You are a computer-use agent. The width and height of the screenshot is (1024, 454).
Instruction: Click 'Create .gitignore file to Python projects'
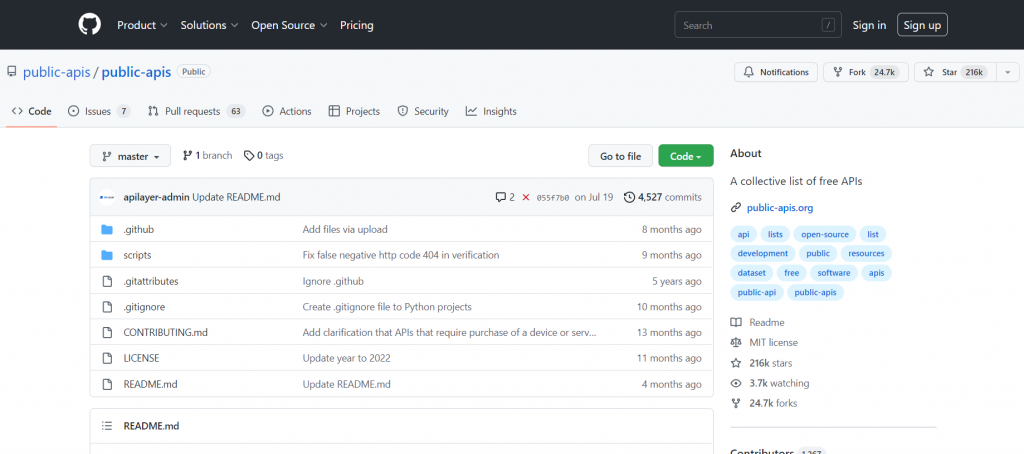tap(387, 306)
